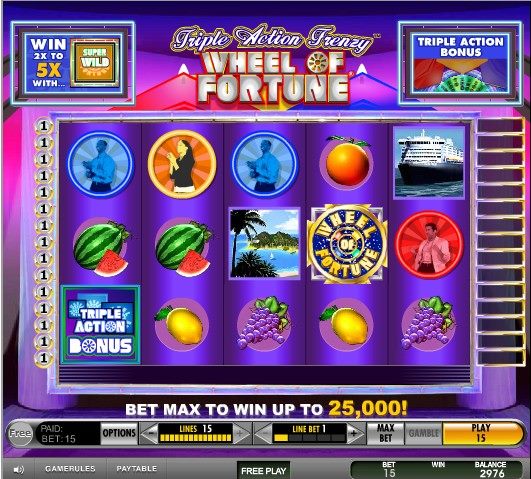The image size is (531, 479).
Task: Open the GAMERULES page
Action: (70, 468)
